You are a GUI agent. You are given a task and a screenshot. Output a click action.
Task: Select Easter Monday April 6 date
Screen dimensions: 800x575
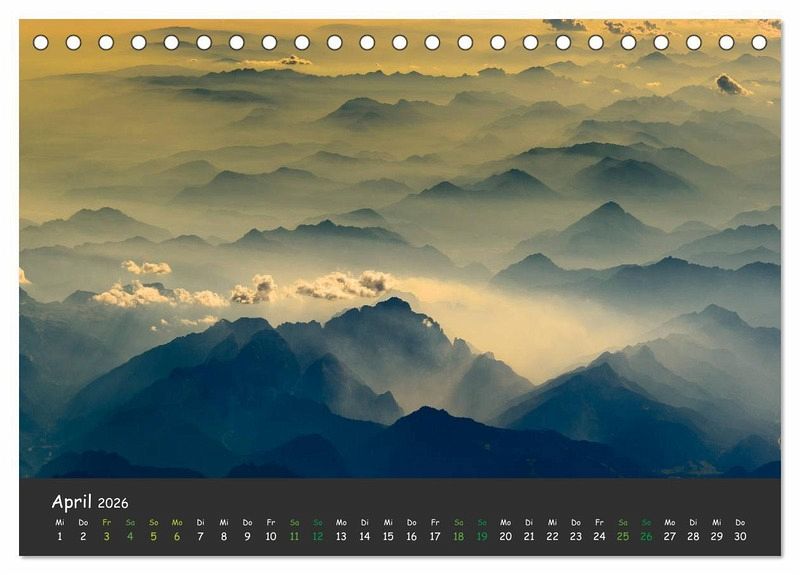[177, 537]
